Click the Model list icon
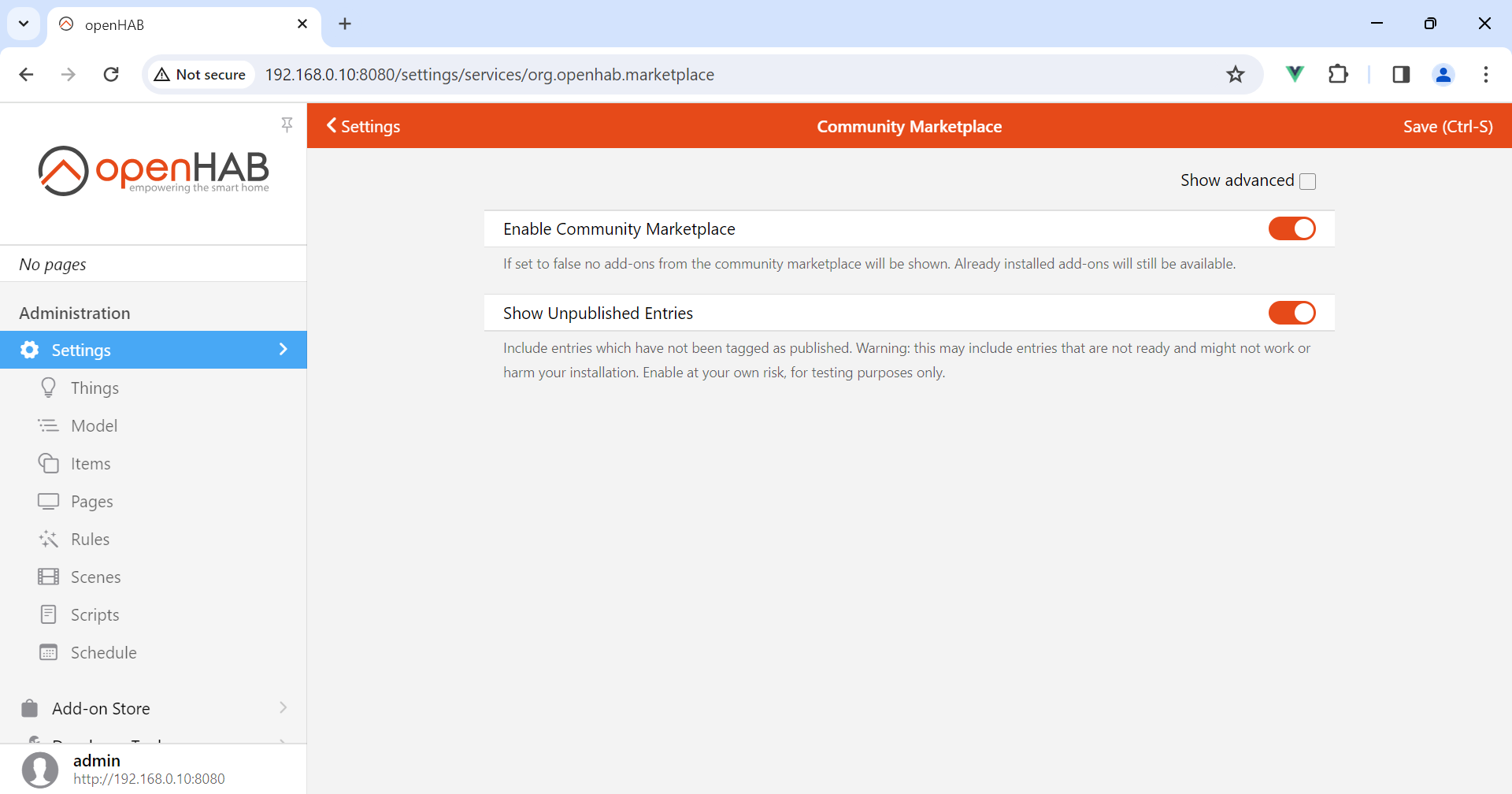Screen dimensions: 1512x794 [49, 425]
